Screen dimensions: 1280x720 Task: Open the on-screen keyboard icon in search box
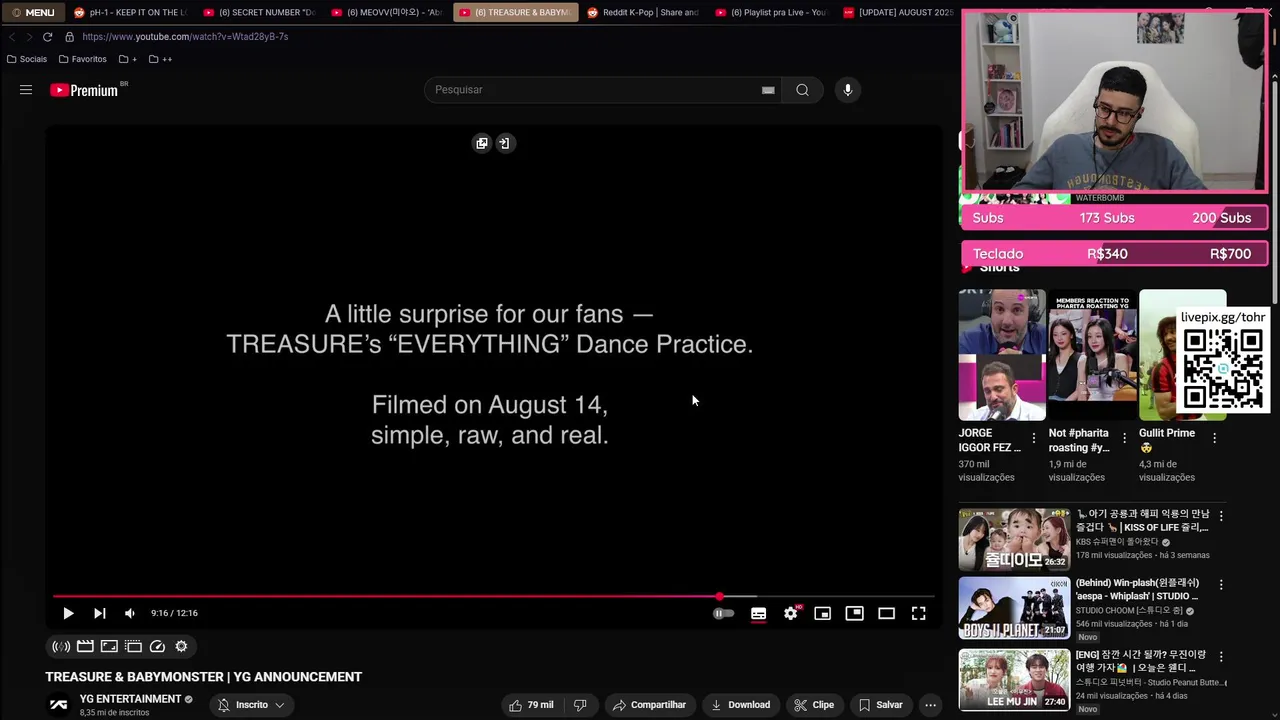(x=768, y=90)
